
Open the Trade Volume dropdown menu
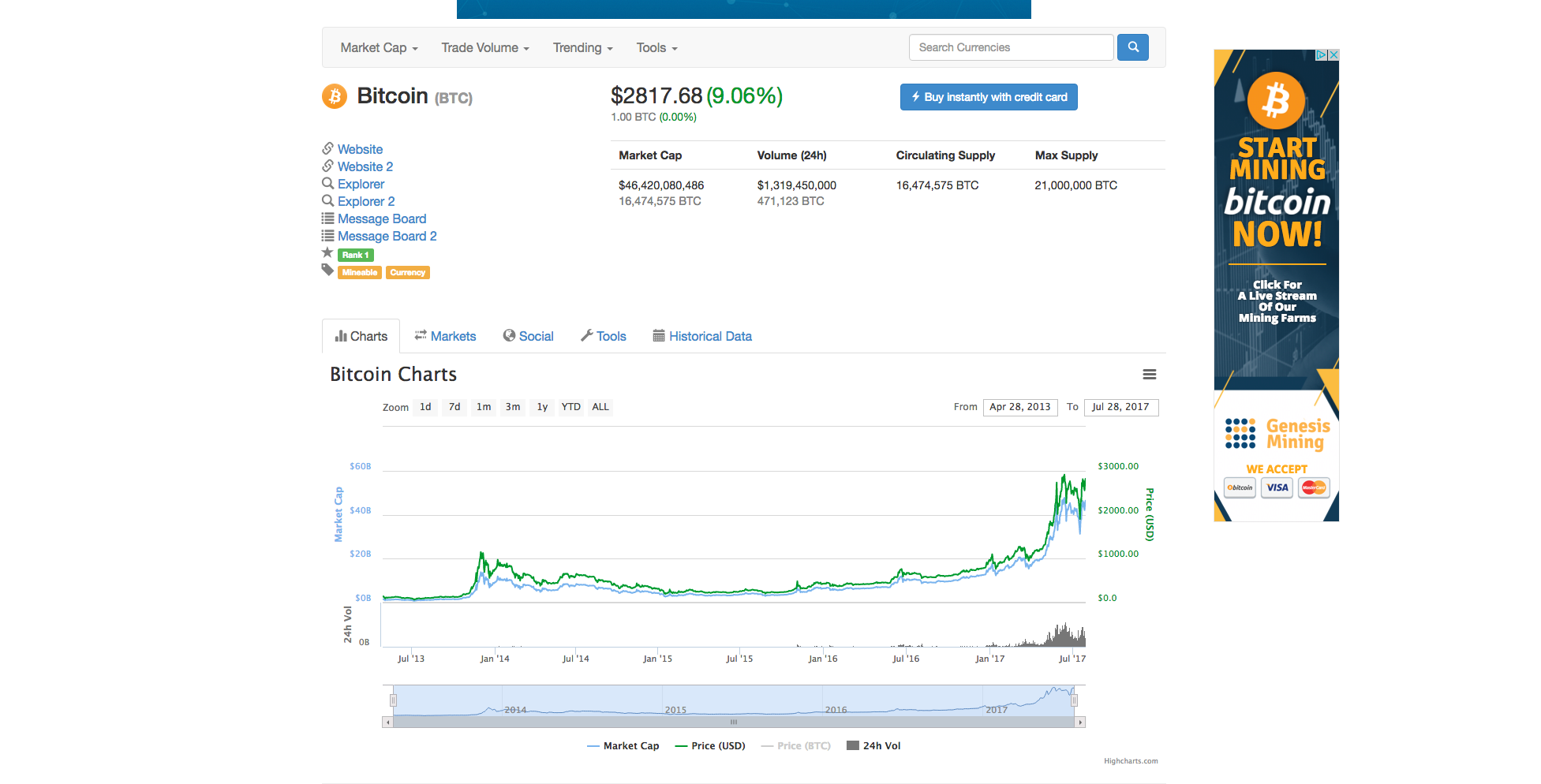(x=485, y=48)
